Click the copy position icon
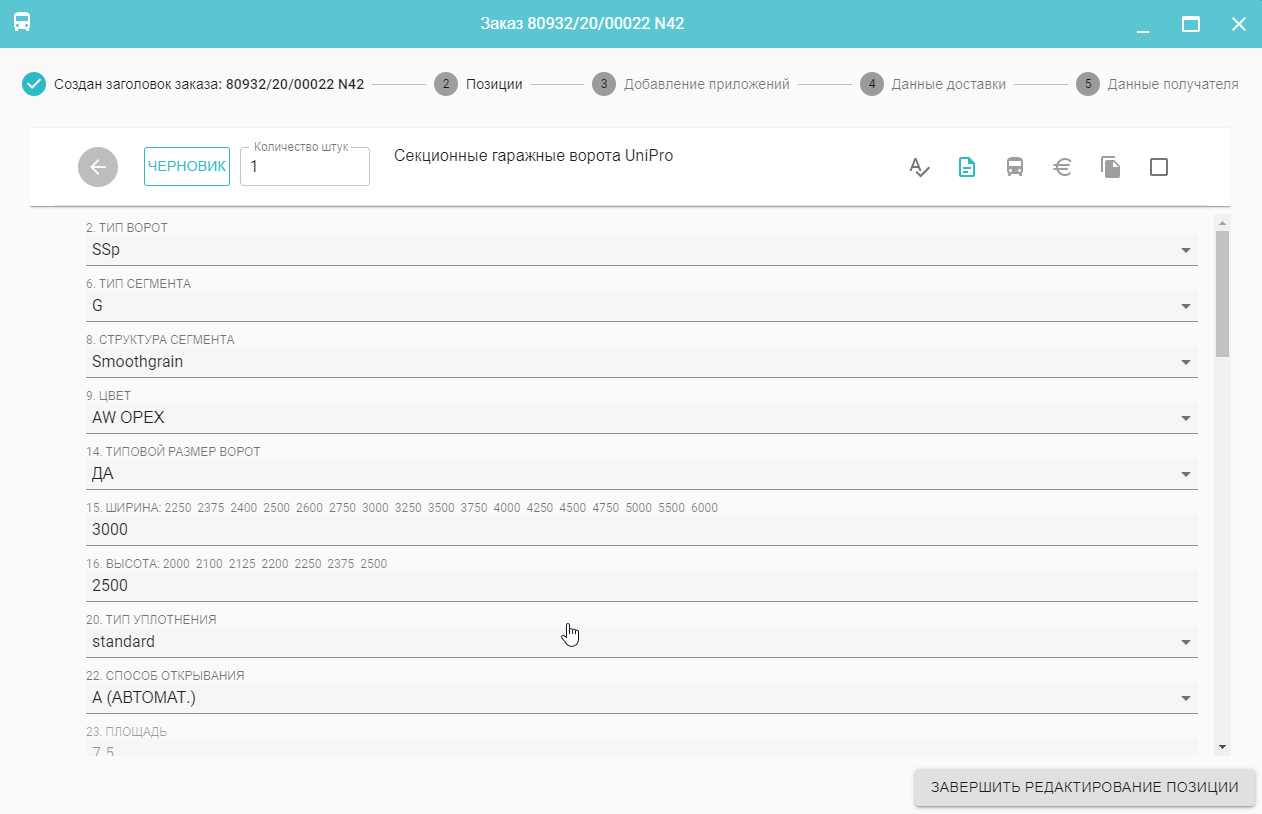 pyautogui.click(x=1110, y=167)
